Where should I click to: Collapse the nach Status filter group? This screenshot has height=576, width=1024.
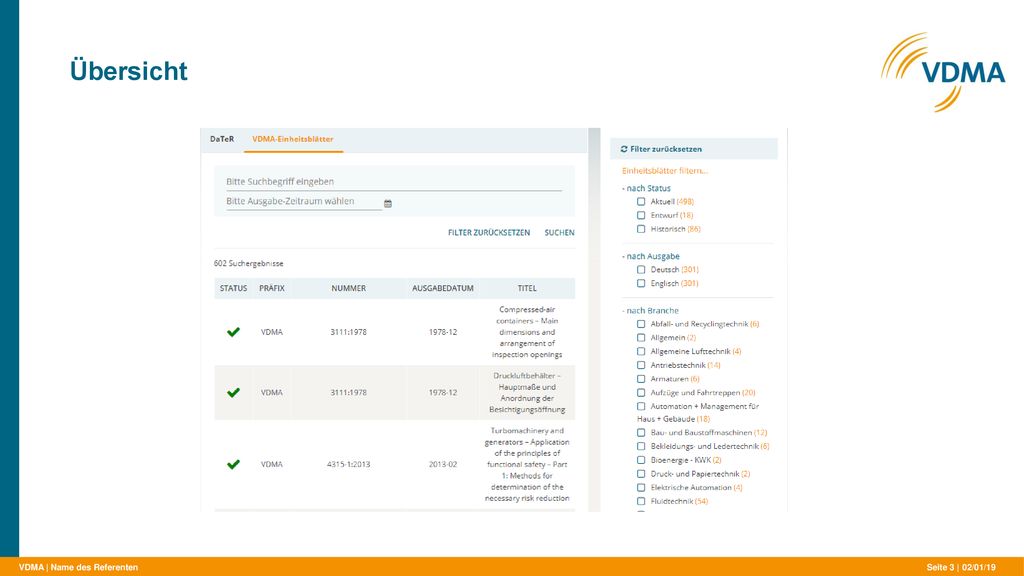tap(646, 188)
